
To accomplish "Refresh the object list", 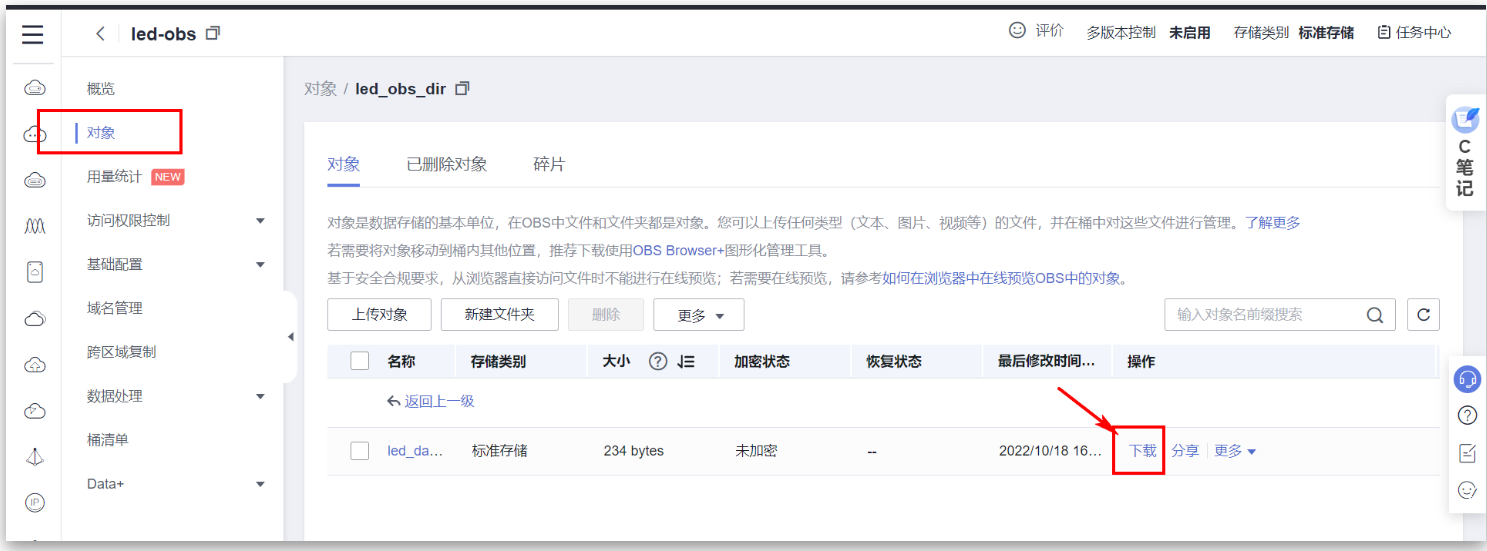I will tap(1423, 314).
